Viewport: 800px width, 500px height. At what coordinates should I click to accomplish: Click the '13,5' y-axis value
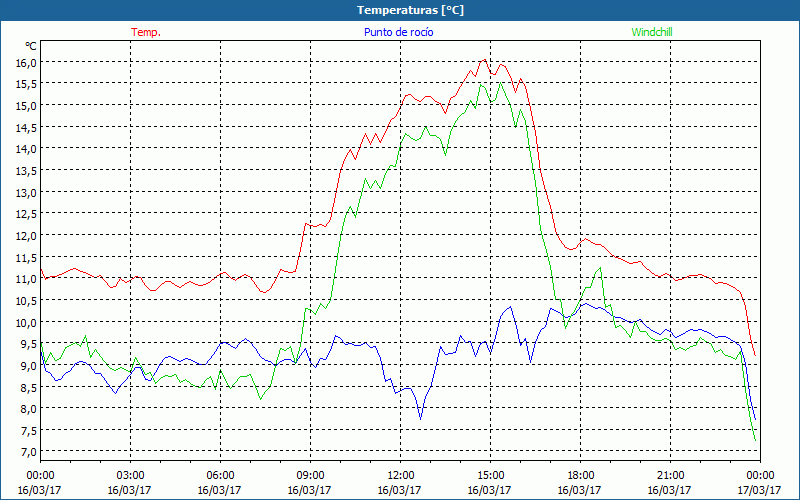(x=26, y=171)
